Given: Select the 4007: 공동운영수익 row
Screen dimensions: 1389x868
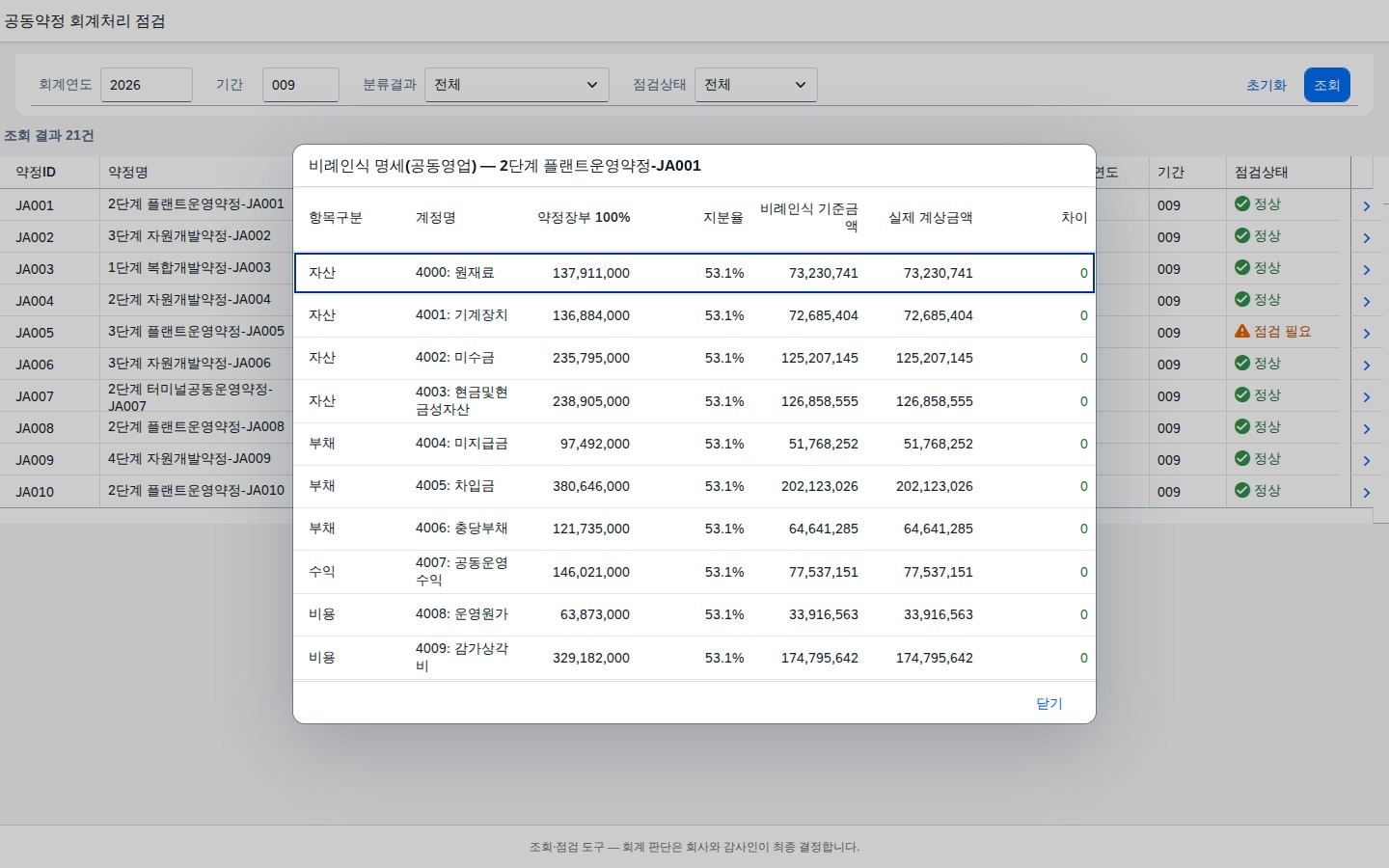Looking at the screenshot, I should tap(694, 572).
